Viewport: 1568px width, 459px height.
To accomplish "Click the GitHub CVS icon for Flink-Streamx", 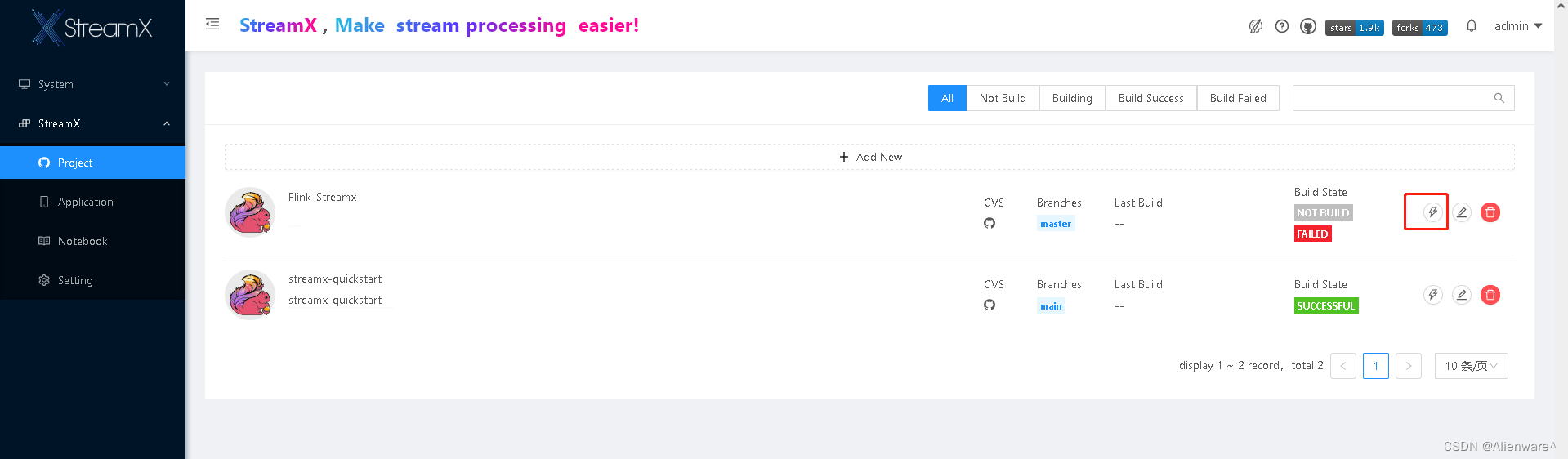I will coord(989,223).
